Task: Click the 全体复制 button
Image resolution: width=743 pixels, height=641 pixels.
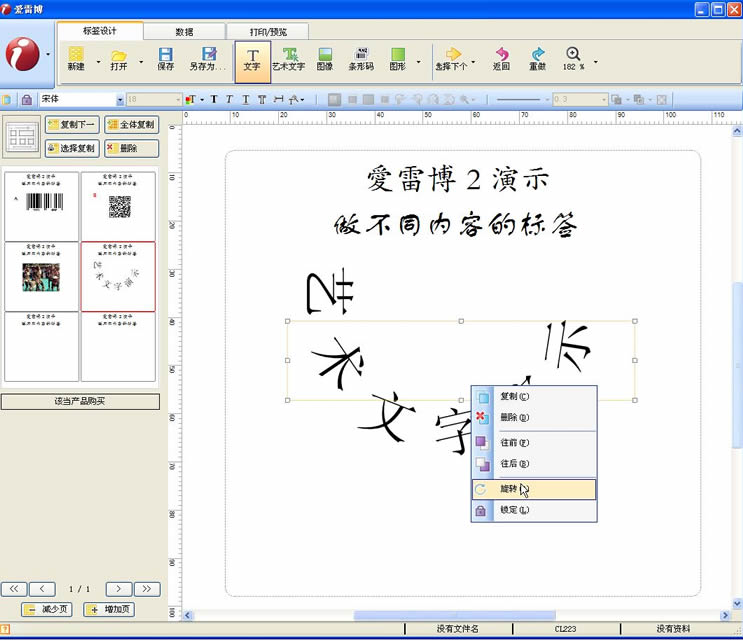Action: tap(132, 125)
